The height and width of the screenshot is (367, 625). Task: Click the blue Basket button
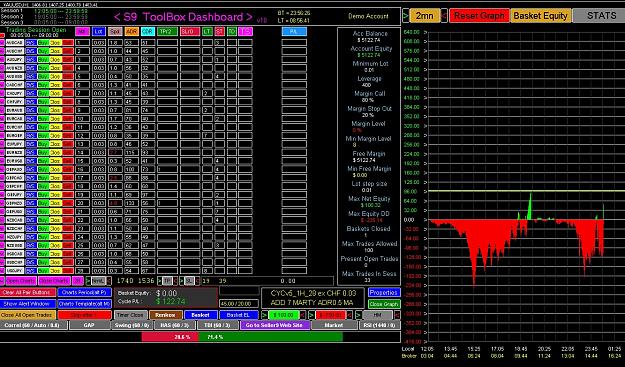click(200, 315)
